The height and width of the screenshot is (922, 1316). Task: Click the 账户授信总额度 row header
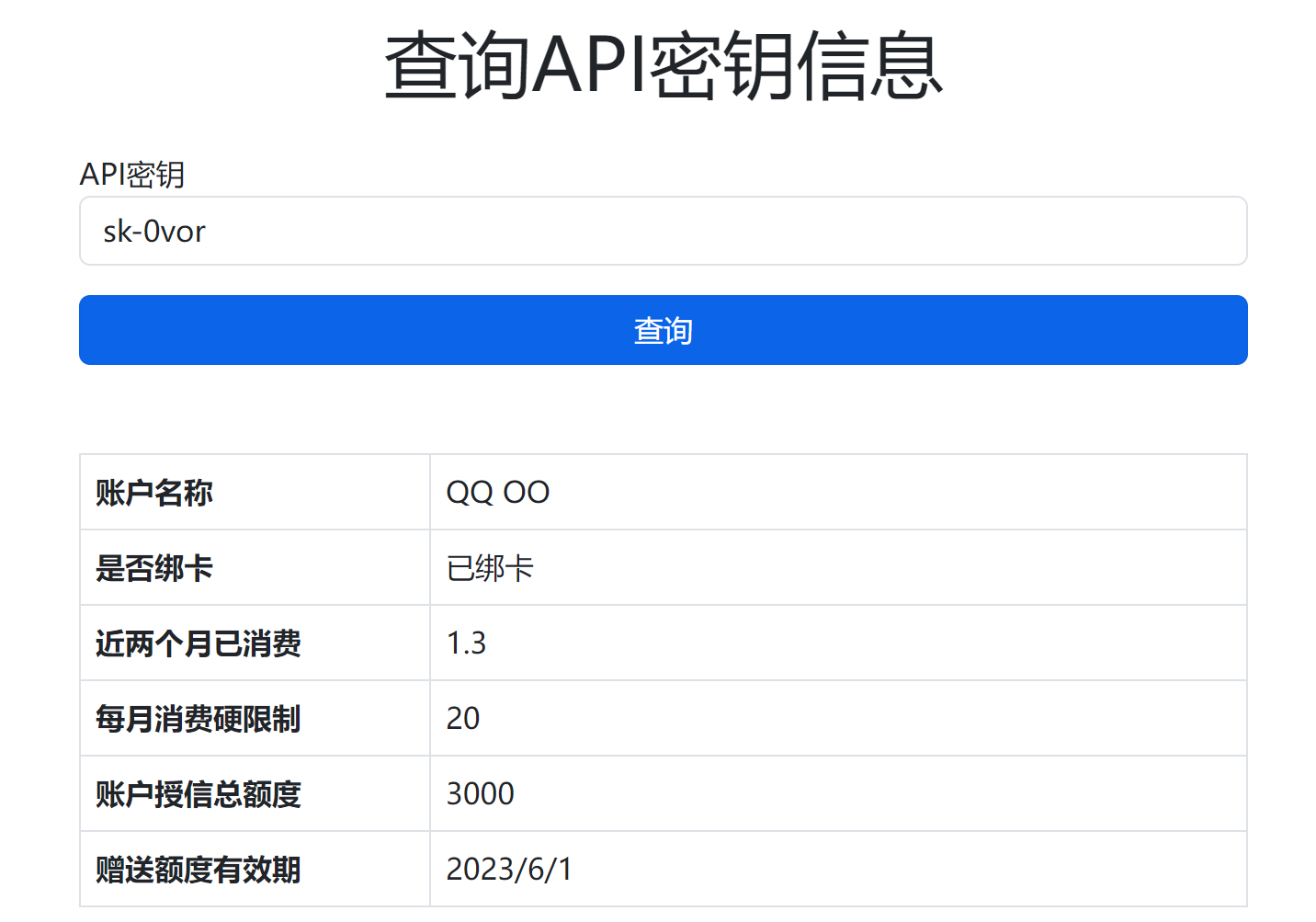[198, 793]
